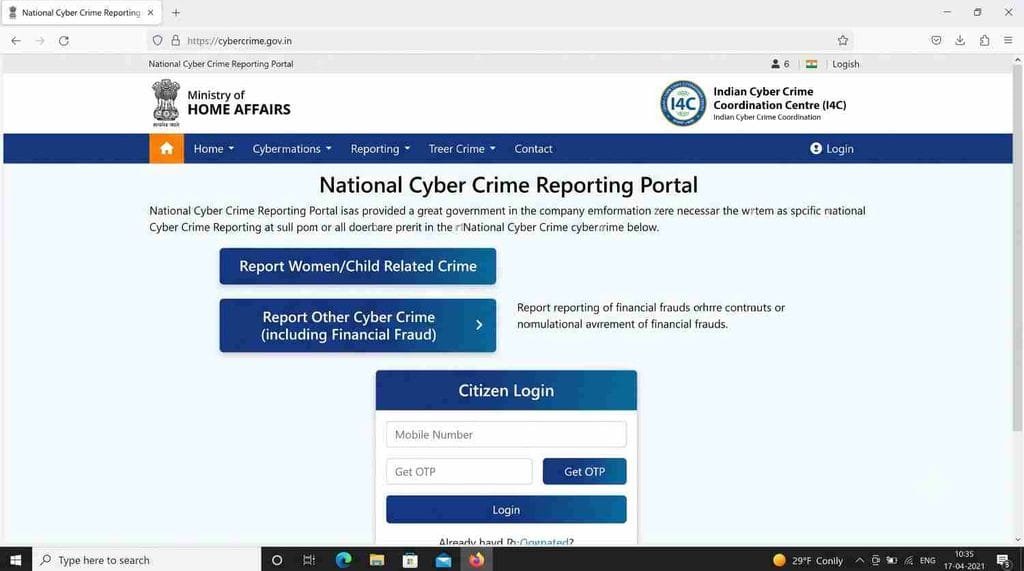The image size is (1024, 571).
Task: Reload the page with refresh icon
Action: pyautogui.click(x=64, y=41)
